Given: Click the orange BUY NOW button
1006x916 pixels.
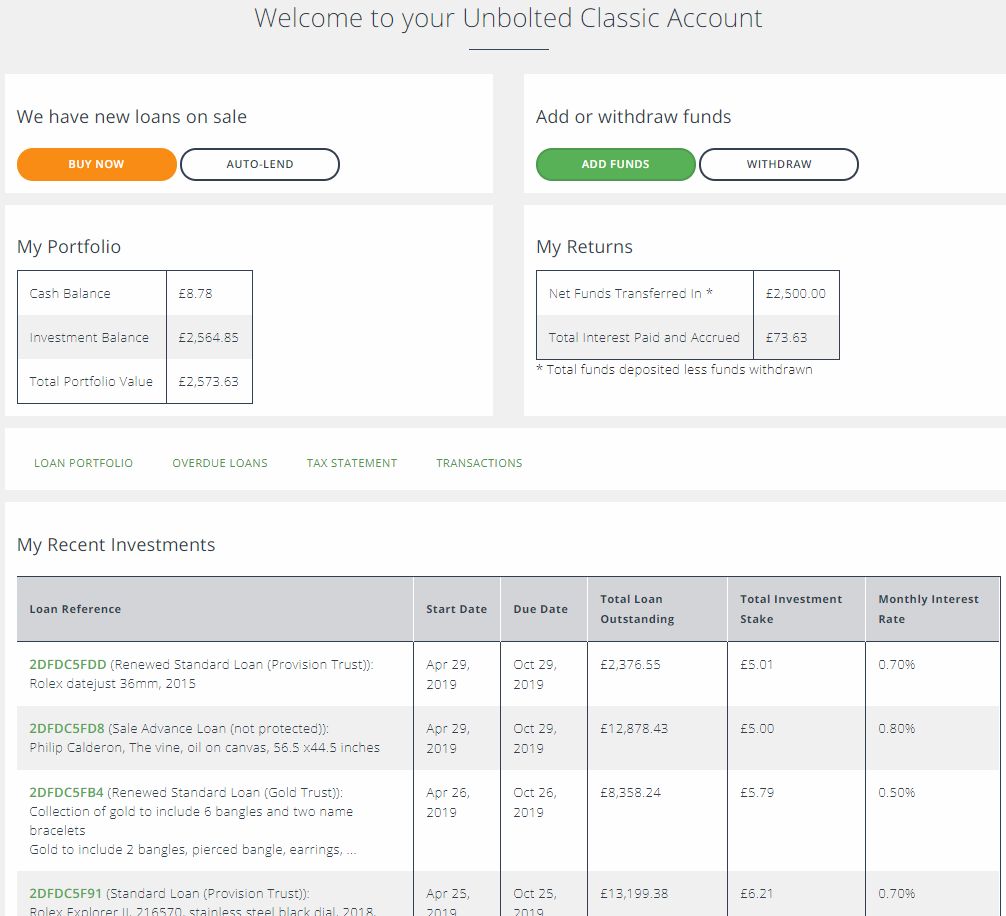Looking at the screenshot, I should pyautogui.click(x=96, y=164).
